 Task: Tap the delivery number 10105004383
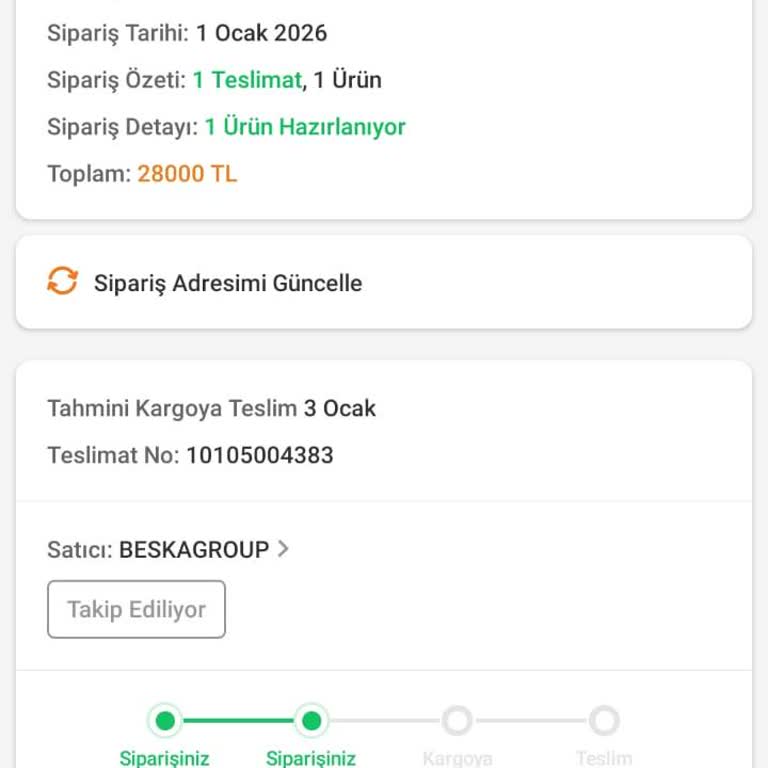click(259, 456)
